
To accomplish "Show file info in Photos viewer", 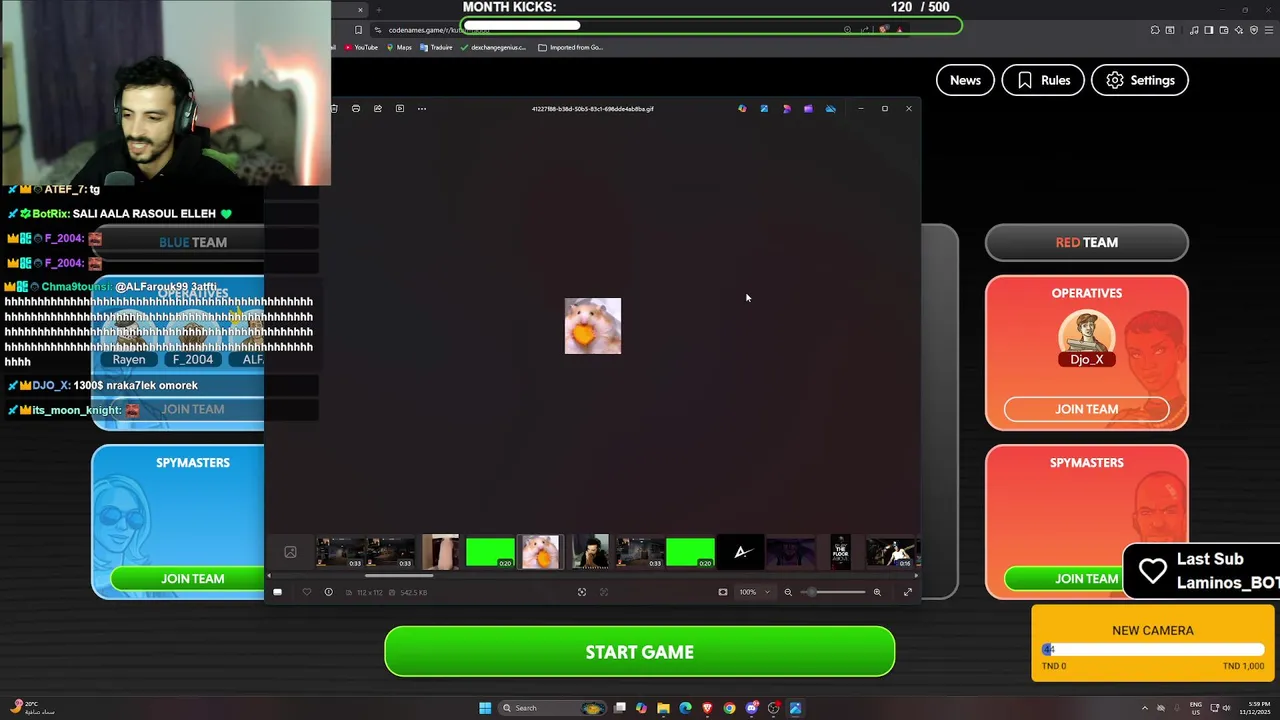I will (328, 592).
